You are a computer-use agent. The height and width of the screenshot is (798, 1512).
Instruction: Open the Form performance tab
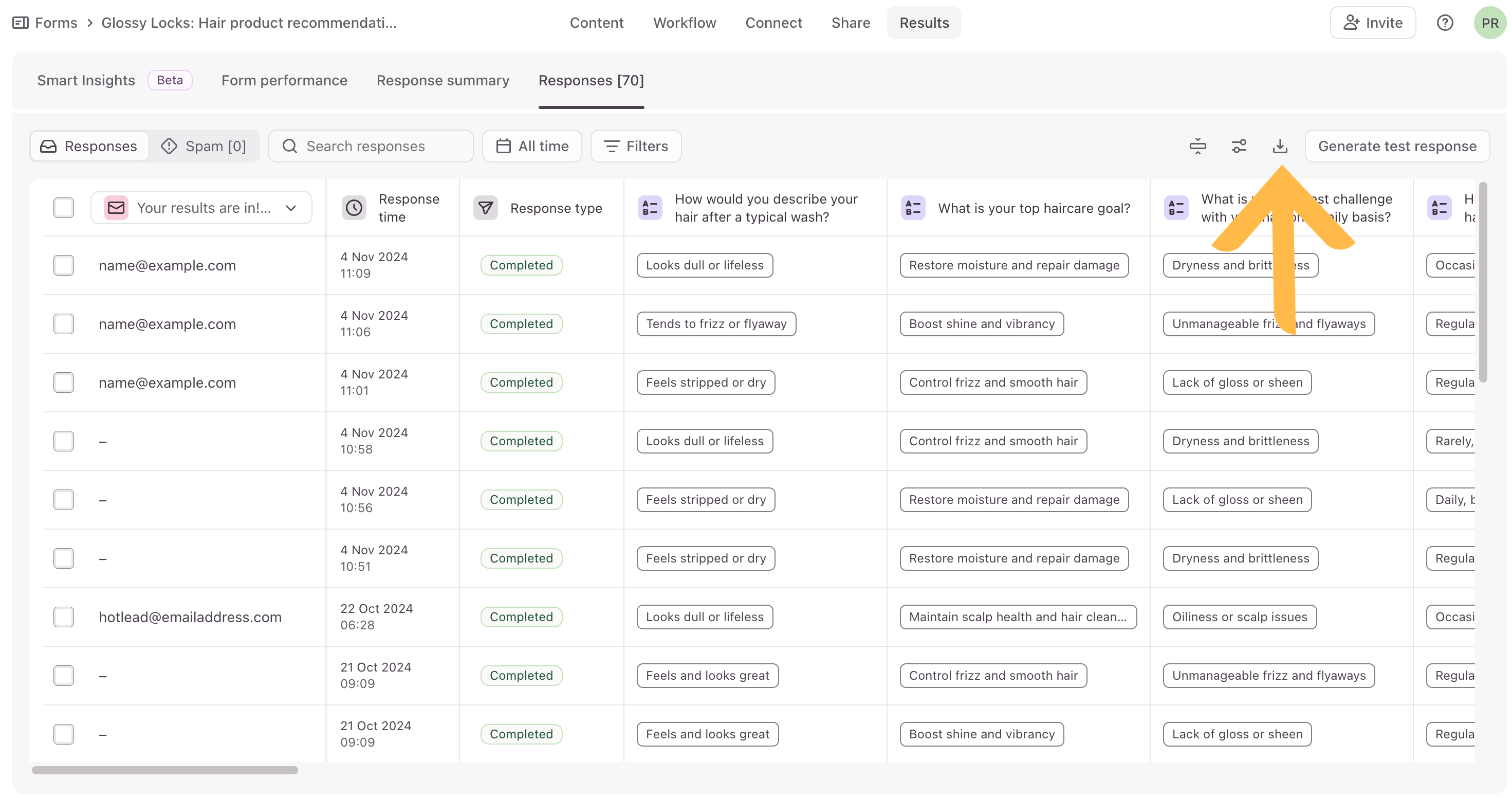point(284,80)
